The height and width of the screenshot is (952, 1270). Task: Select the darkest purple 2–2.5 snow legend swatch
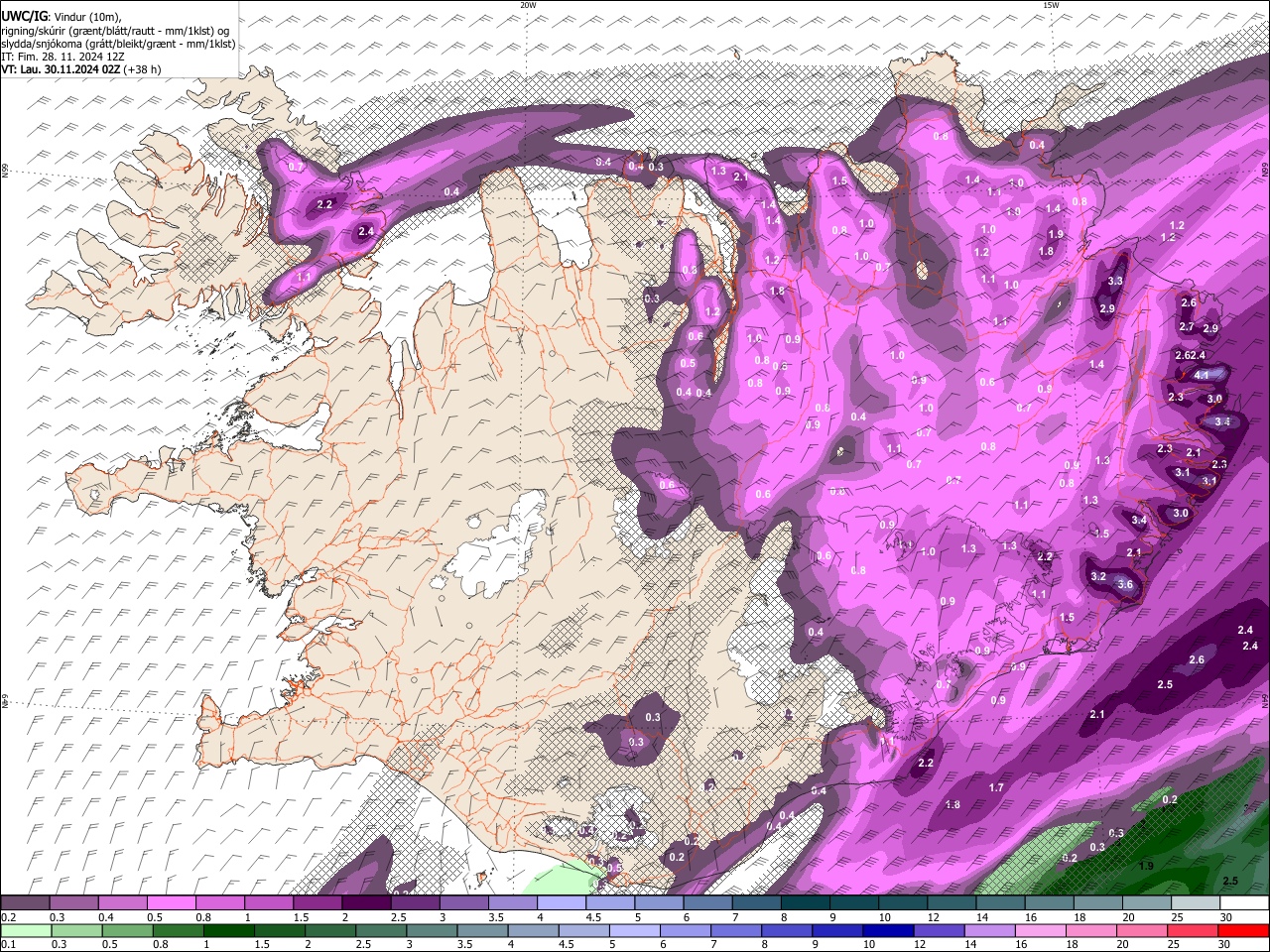tap(366, 902)
